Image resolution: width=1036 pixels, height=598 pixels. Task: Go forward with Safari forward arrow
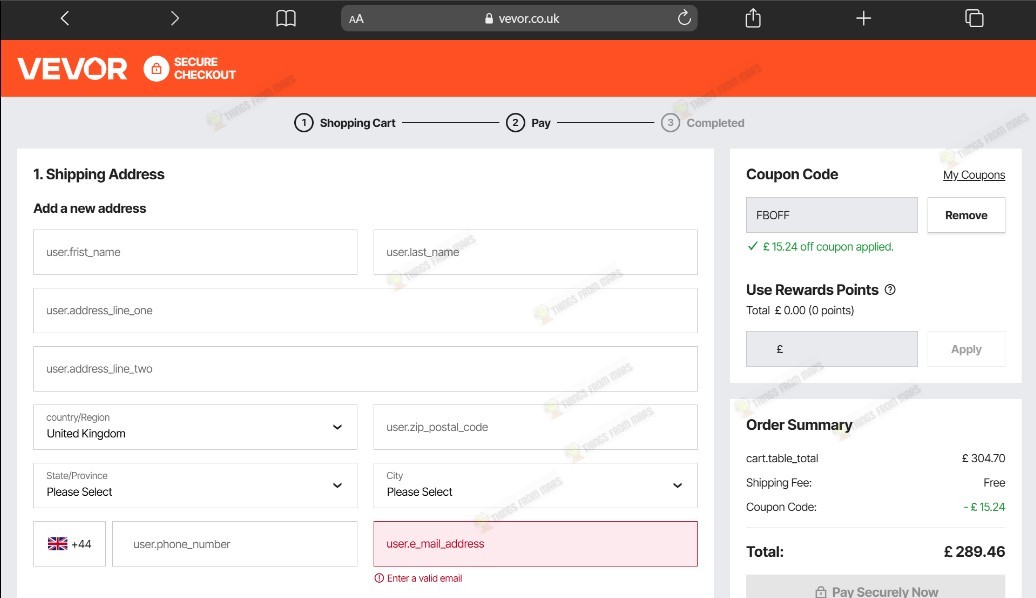tap(174, 19)
